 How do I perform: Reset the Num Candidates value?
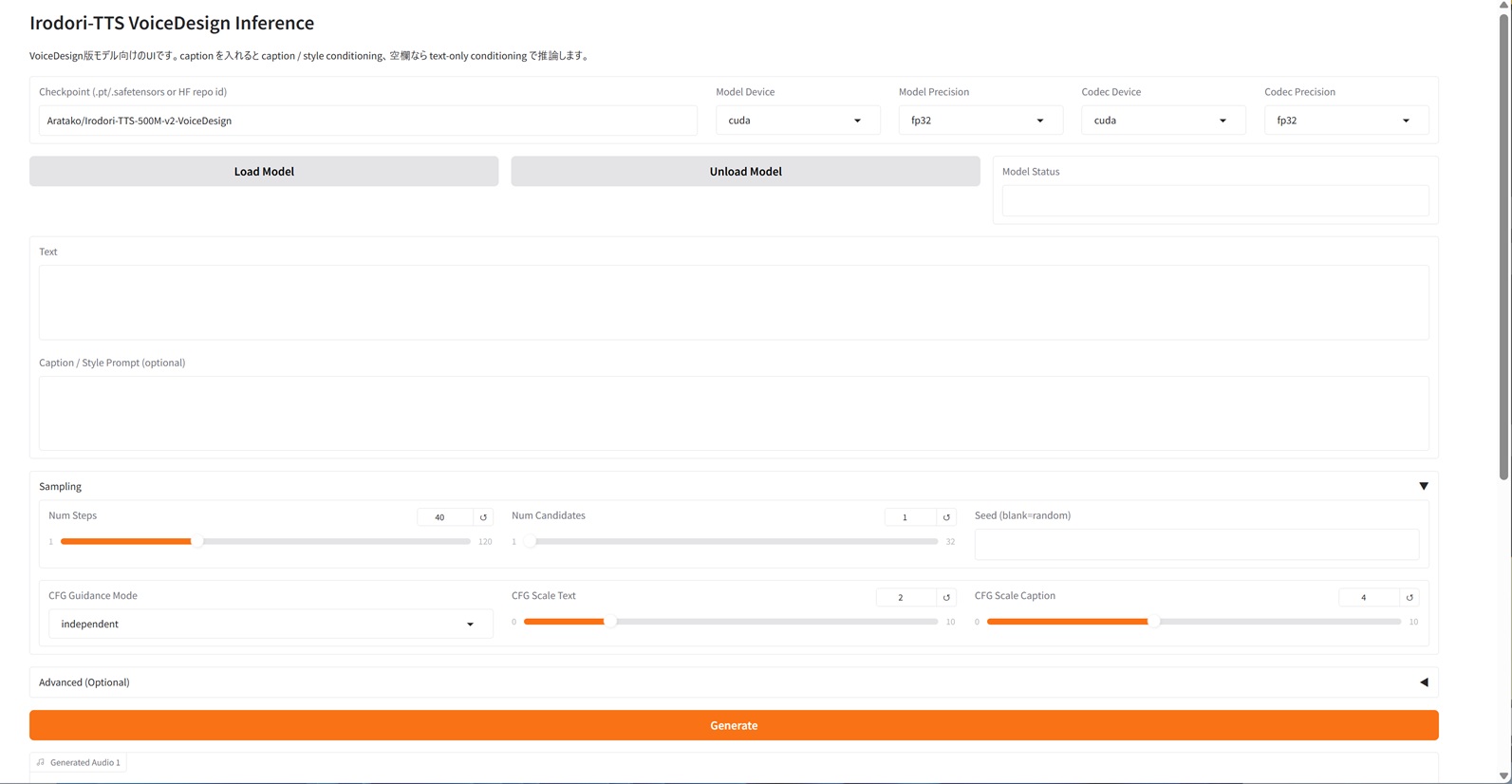pyautogui.click(x=946, y=517)
